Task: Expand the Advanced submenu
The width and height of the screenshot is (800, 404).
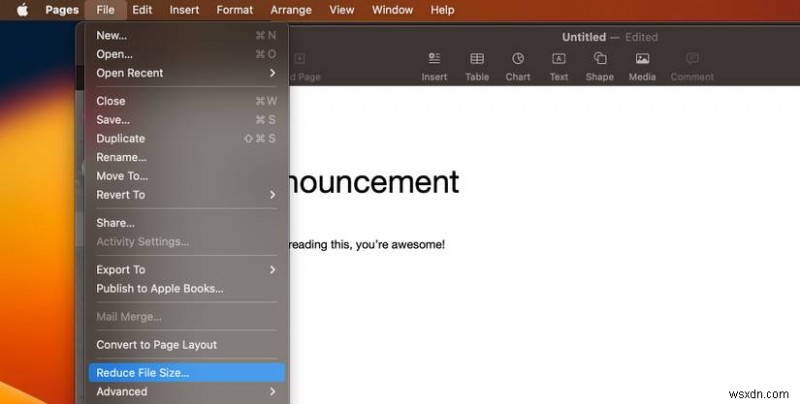Action: 186,392
